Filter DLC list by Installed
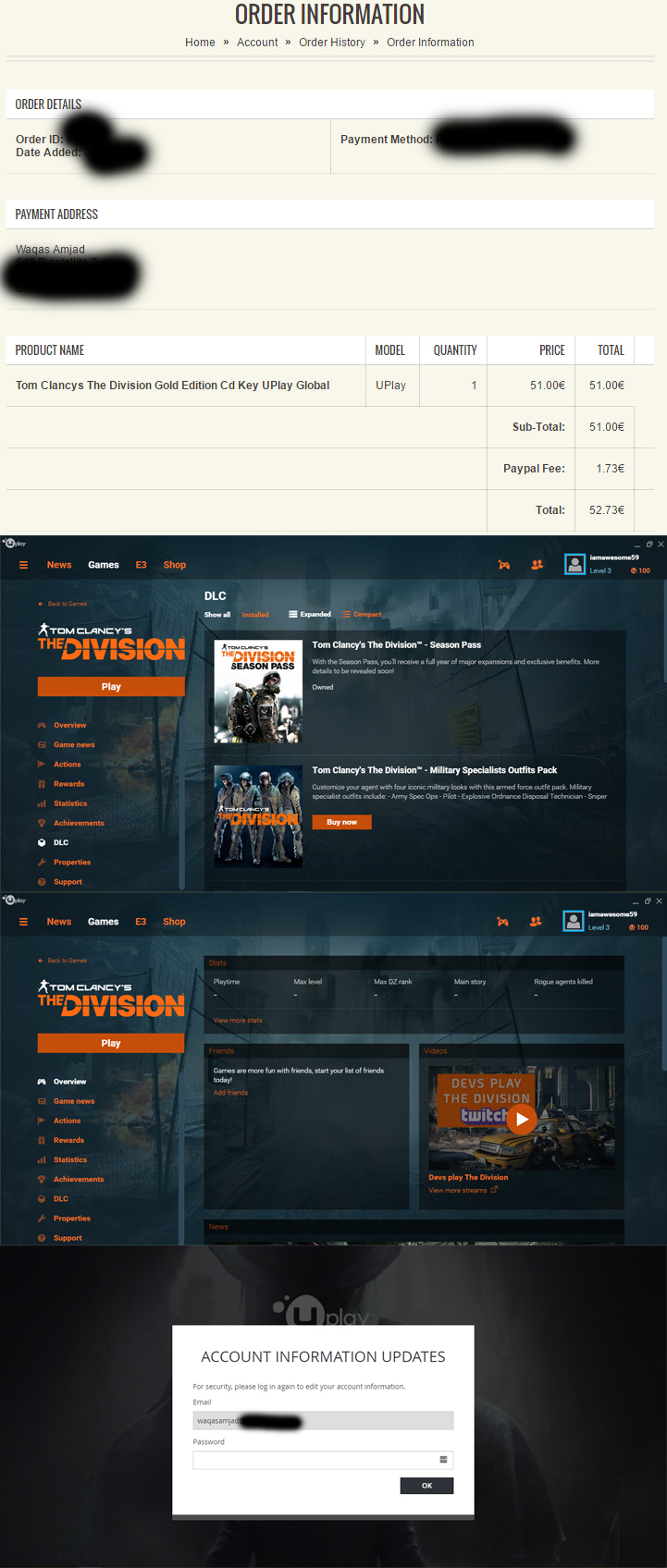667x1568 pixels. 255,615
